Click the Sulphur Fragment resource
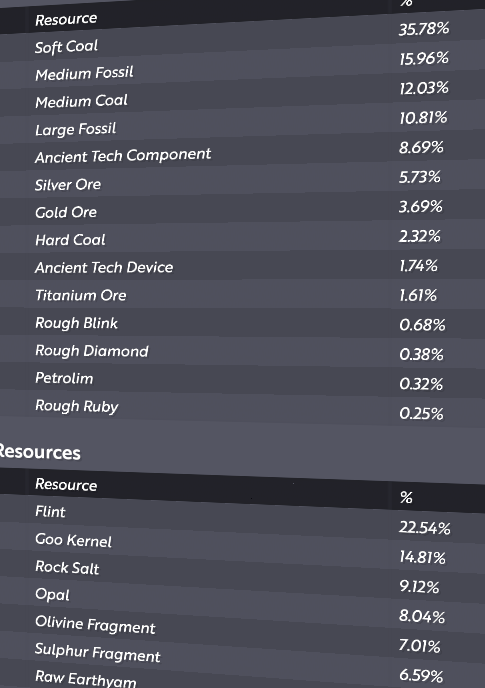 97,653
